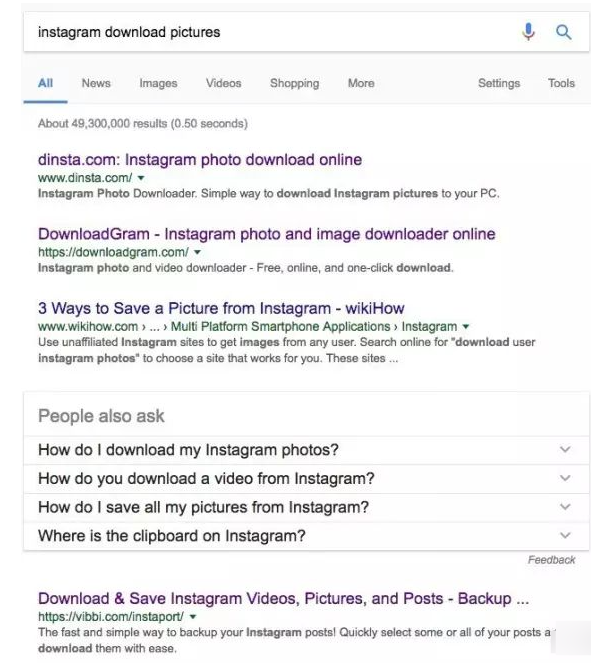591x663 pixels.
Task: Open dropdown arrow next to vibbi.com/instaport URL
Action: (193, 617)
